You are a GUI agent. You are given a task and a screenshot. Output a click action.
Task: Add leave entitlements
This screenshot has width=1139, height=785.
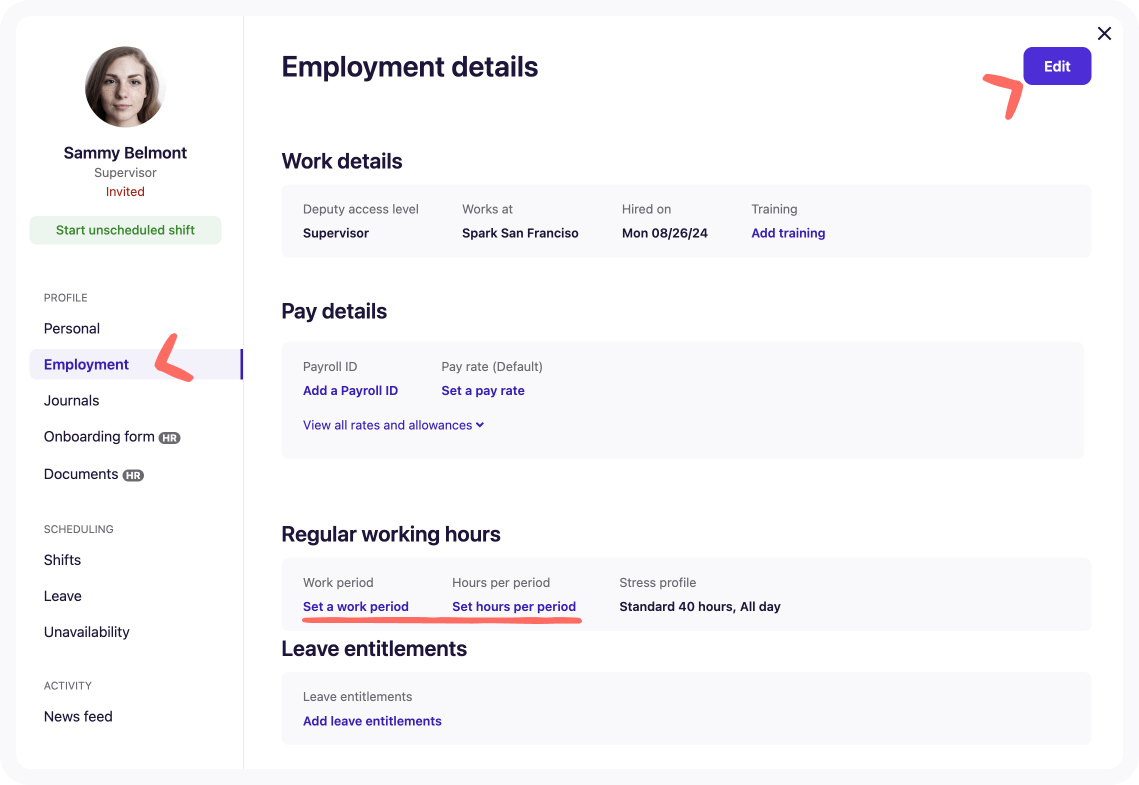[x=372, y=721]
